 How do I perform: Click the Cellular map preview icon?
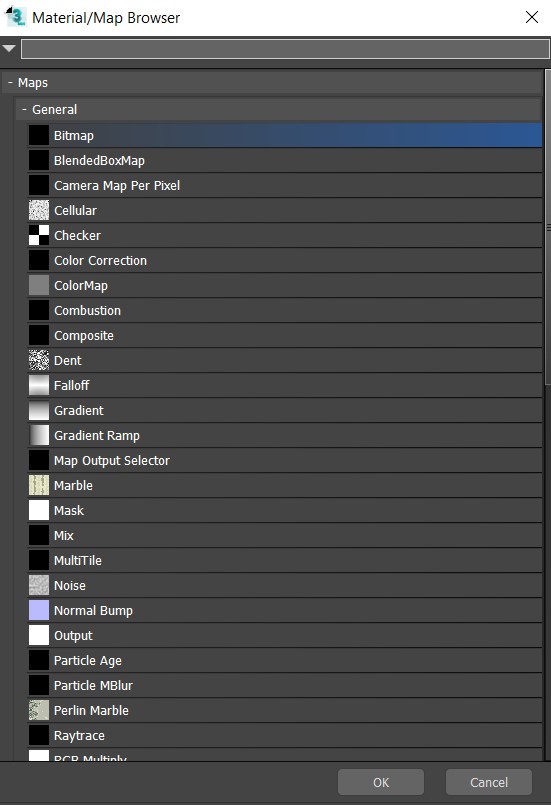39,210
